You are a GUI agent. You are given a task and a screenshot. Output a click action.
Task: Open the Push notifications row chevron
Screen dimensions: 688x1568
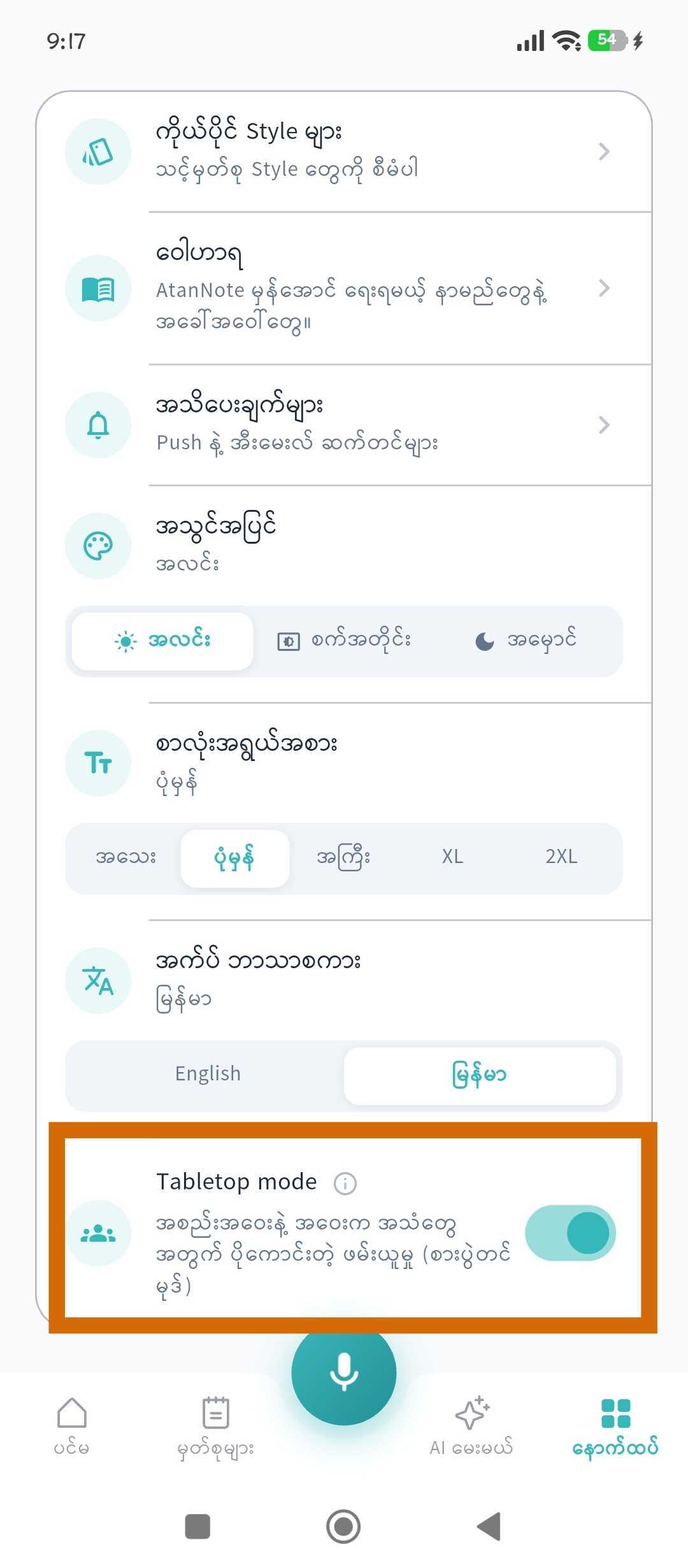pyautogui.click(x=604, y=425)
